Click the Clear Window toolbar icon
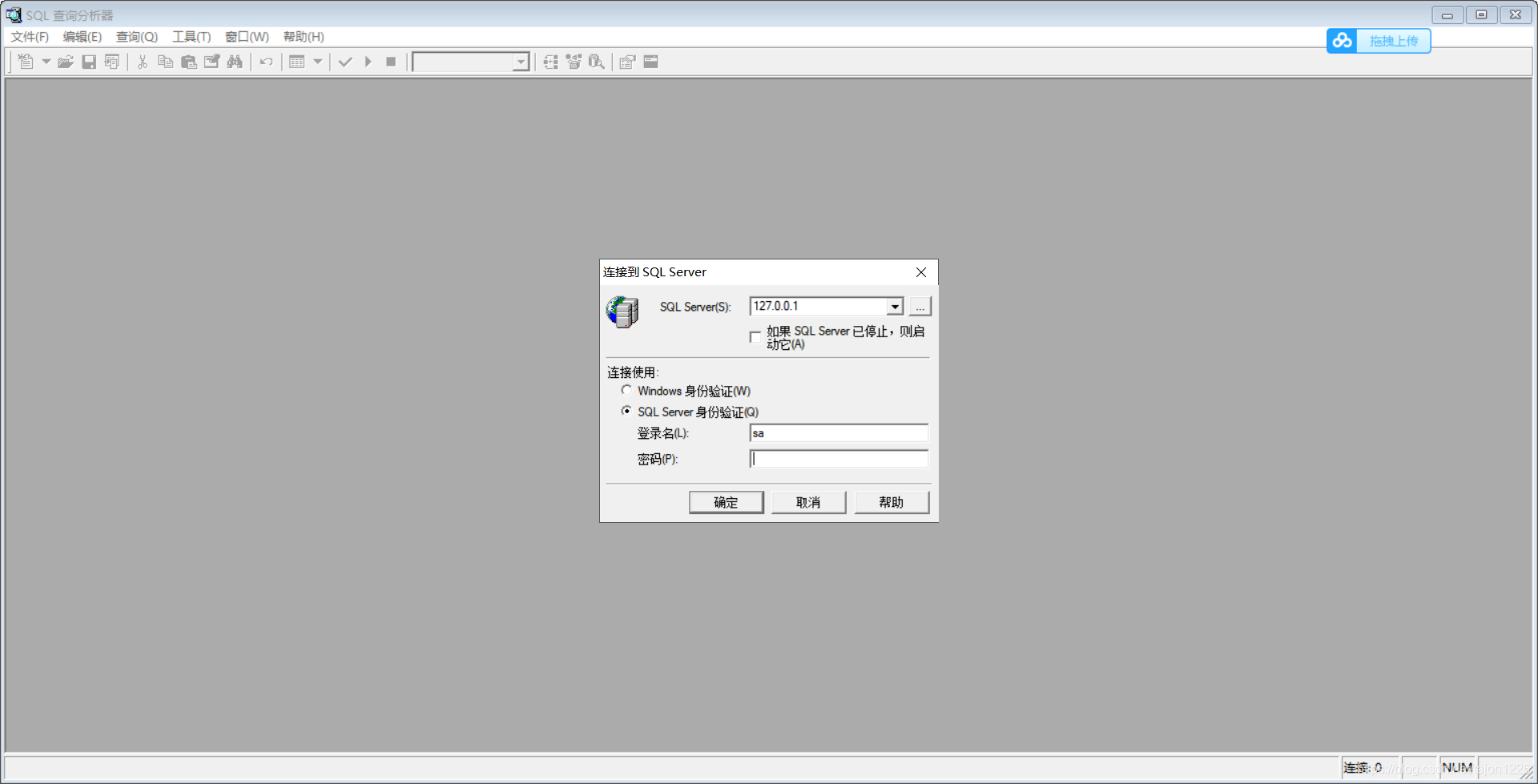The height and width of the screenshot is (784, 1538). [211, 62]
